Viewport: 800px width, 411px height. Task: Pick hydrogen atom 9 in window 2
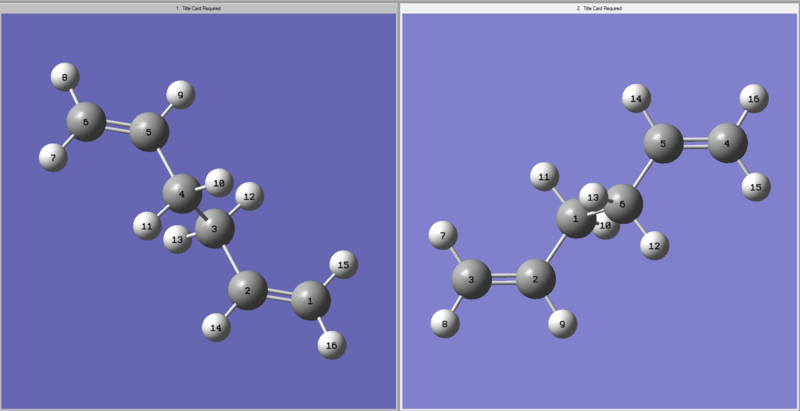click(562, 323)
